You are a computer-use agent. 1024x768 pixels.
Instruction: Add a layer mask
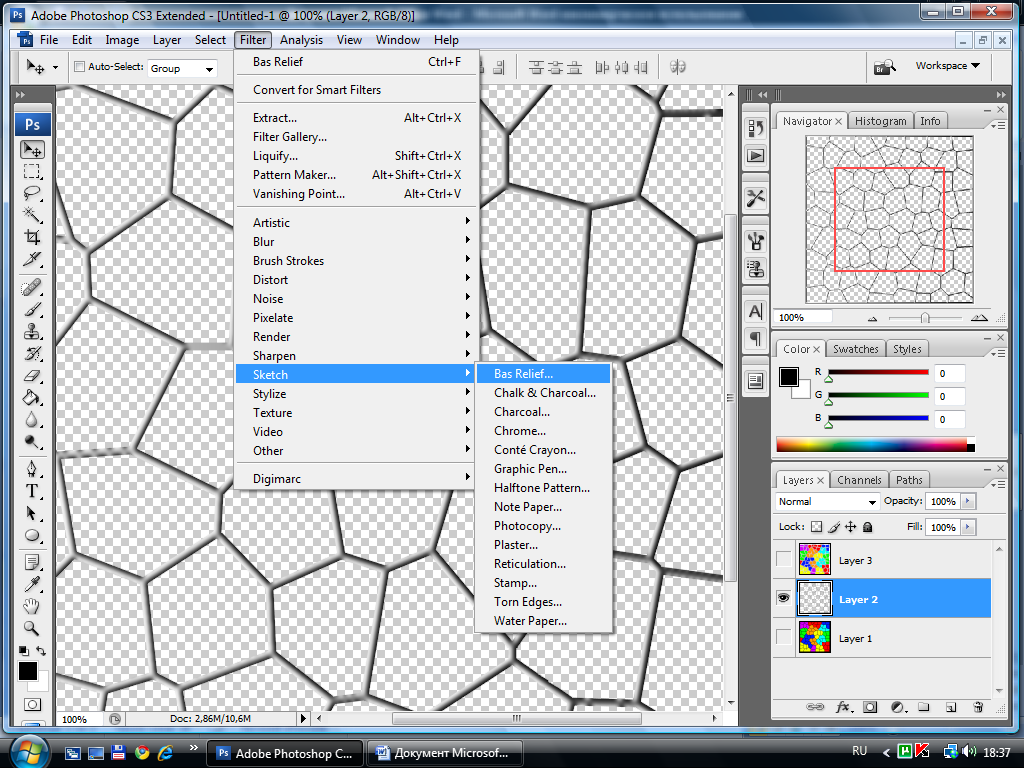(870, 707)
